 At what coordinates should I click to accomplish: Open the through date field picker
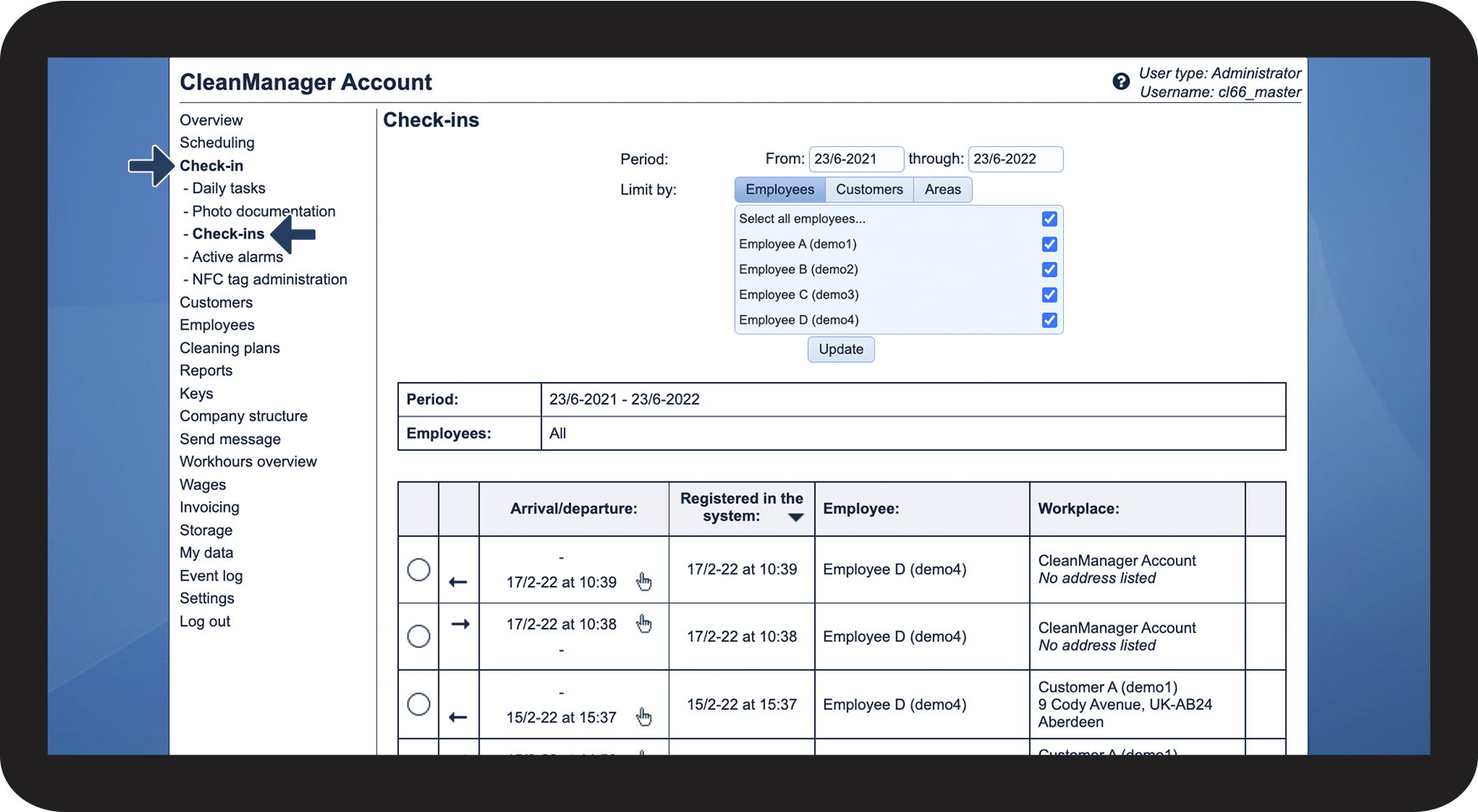[1015, 159]
